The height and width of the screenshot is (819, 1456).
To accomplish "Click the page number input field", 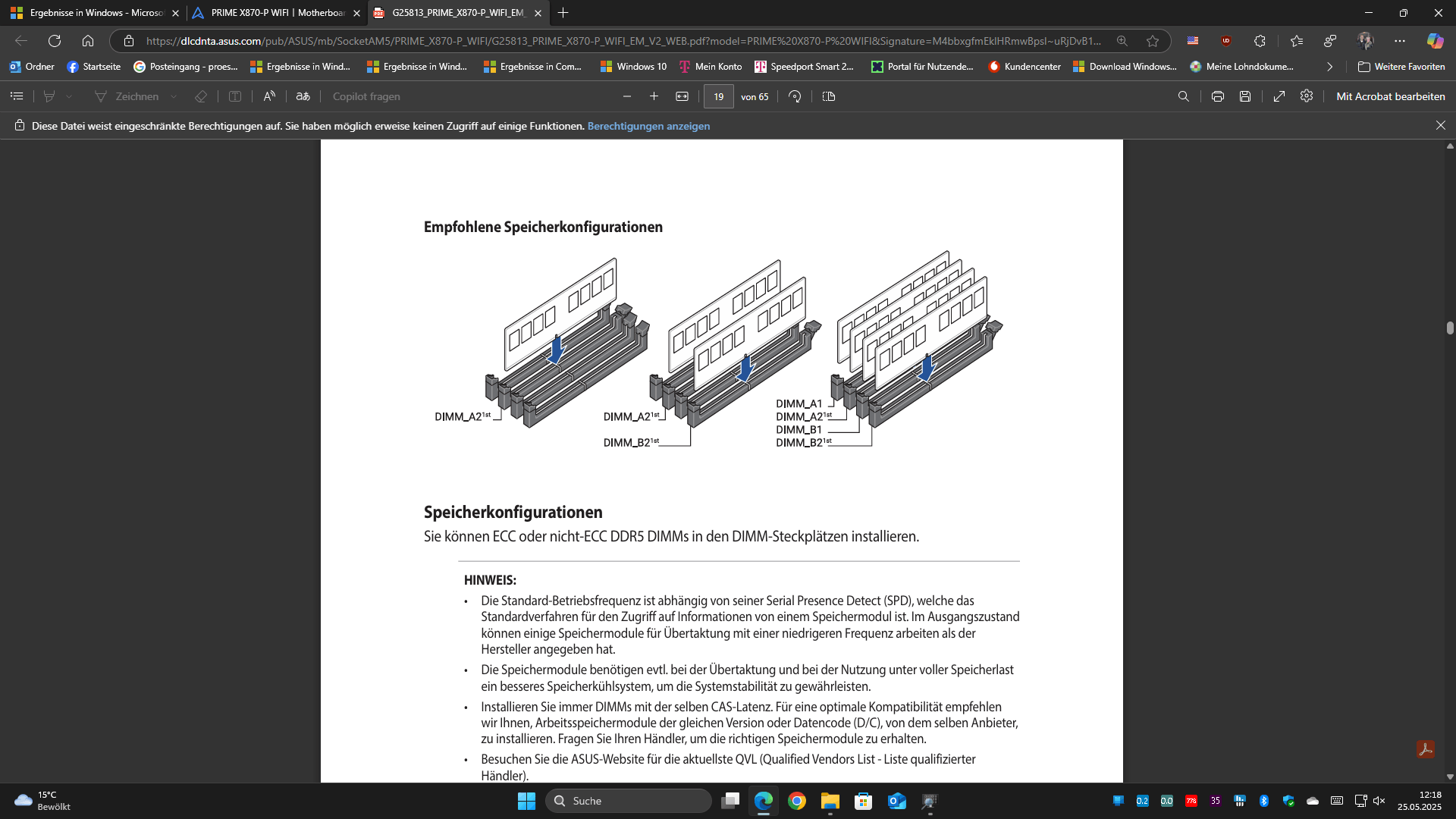I will pyautogui.click(x=718, y=96).
